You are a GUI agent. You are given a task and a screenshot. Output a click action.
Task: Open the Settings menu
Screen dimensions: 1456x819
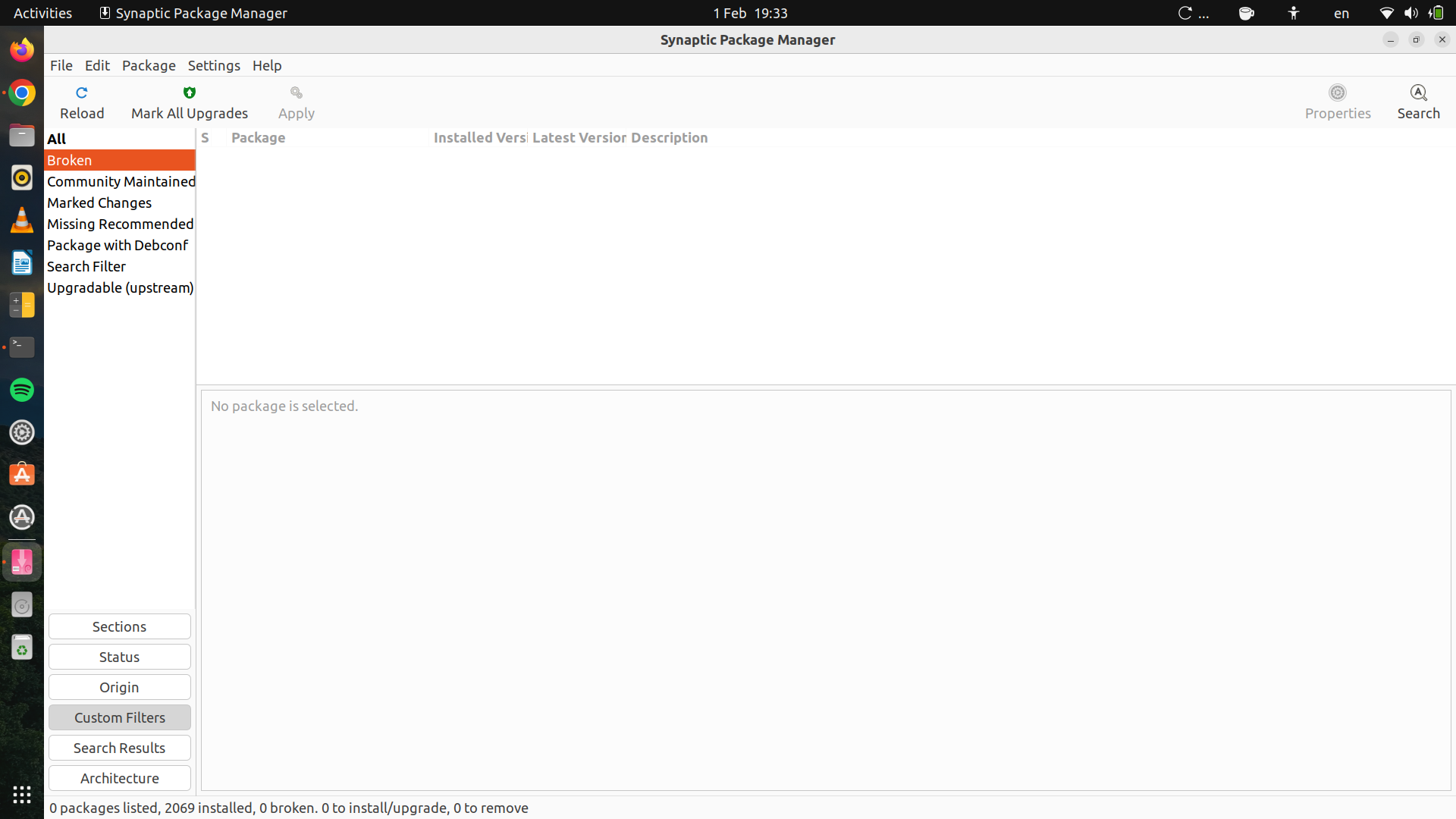214,65
